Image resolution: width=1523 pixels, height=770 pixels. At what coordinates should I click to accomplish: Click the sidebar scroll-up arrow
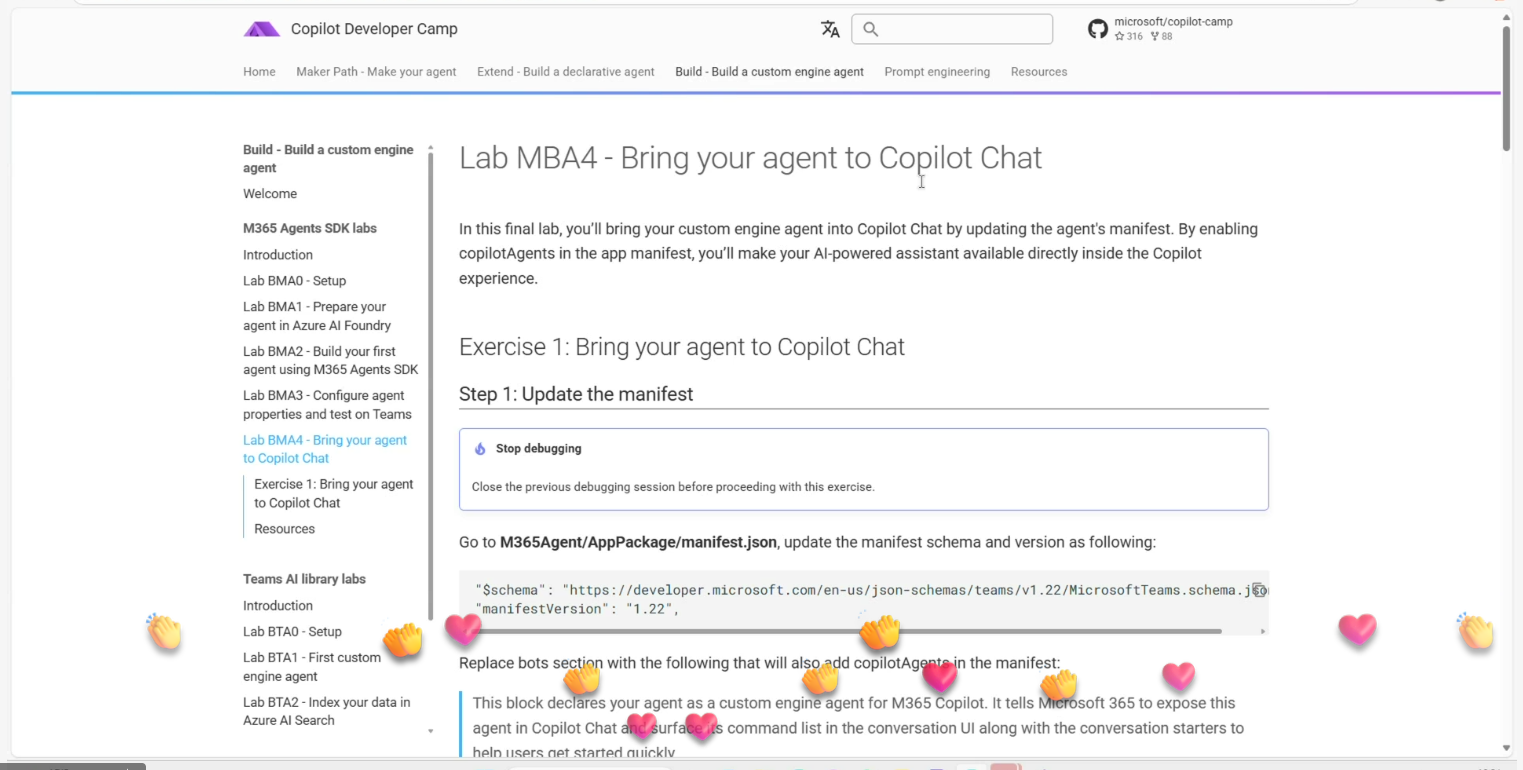[x=431, y=148]
